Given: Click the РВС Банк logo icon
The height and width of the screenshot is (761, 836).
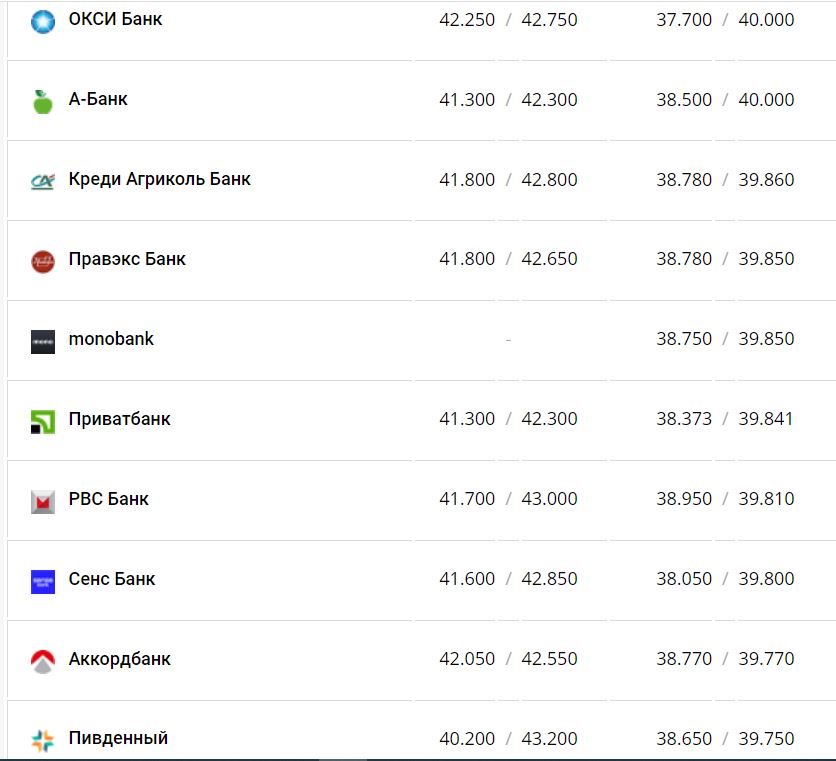Looking at the screenshot, I should [42, 501].
